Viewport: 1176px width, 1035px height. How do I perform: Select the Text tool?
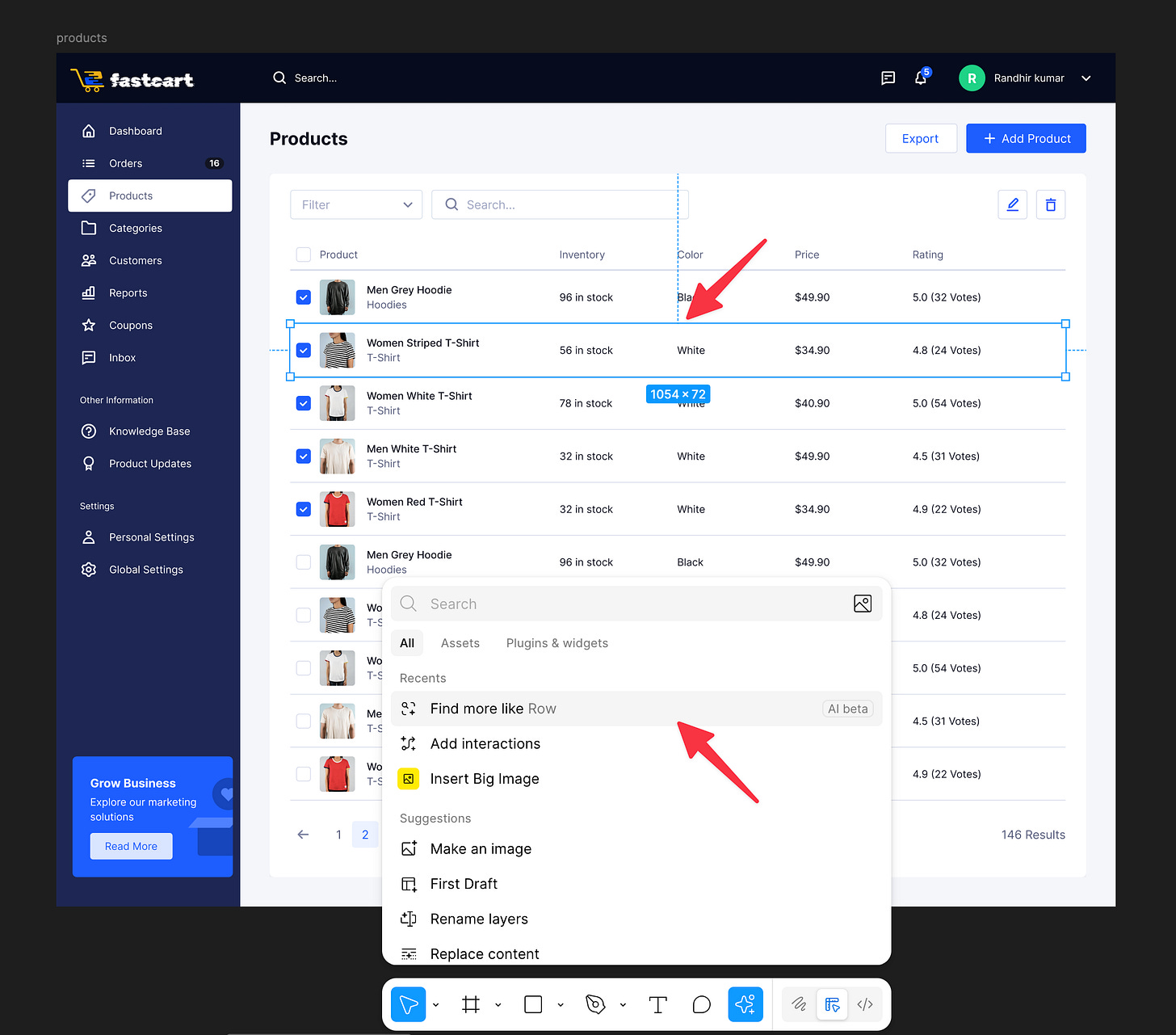coord(657,1004)
